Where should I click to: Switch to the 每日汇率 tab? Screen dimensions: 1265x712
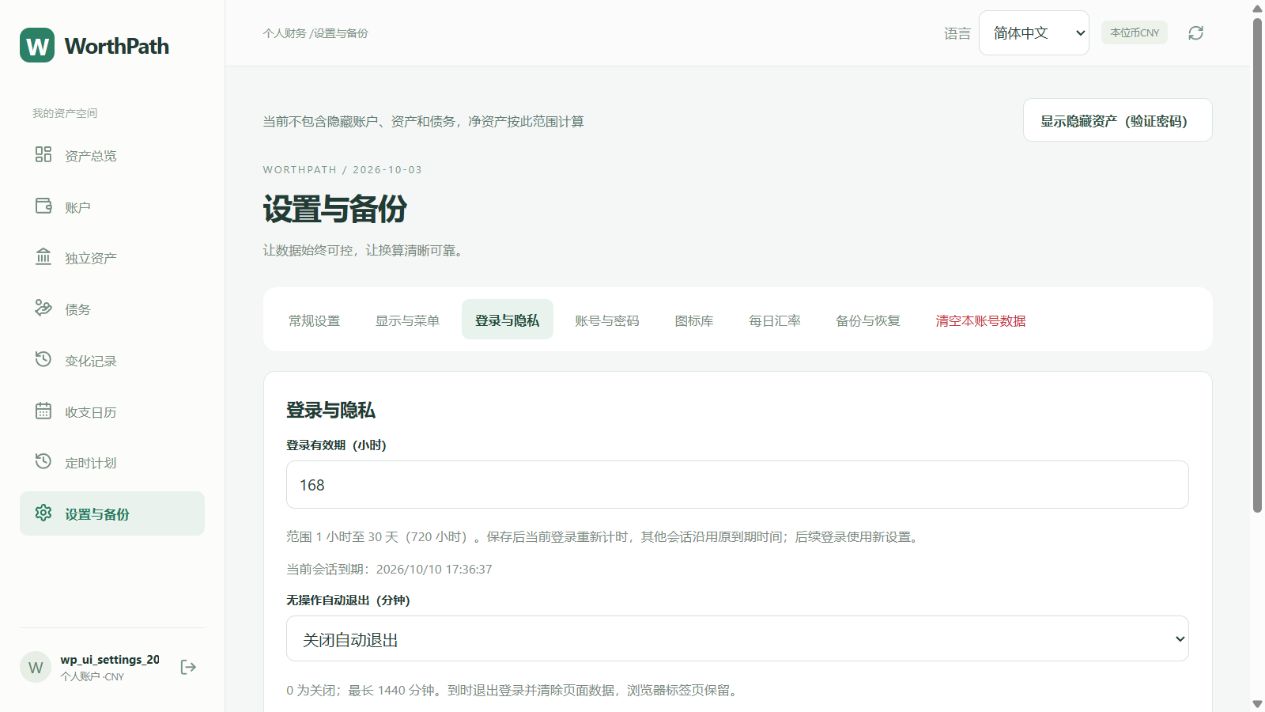coord(774,320)
